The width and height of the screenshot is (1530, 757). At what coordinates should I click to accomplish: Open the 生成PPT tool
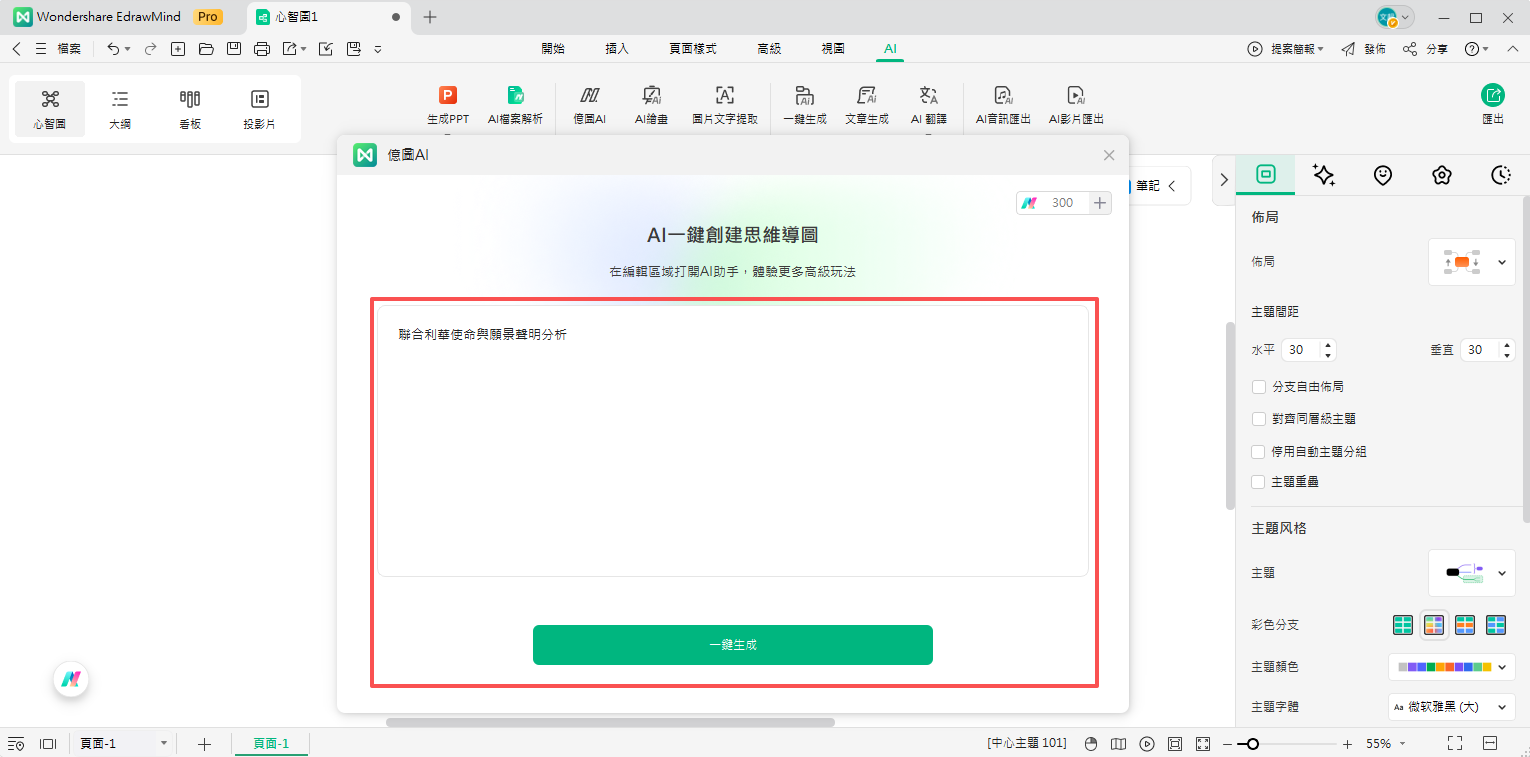[447, 103]
